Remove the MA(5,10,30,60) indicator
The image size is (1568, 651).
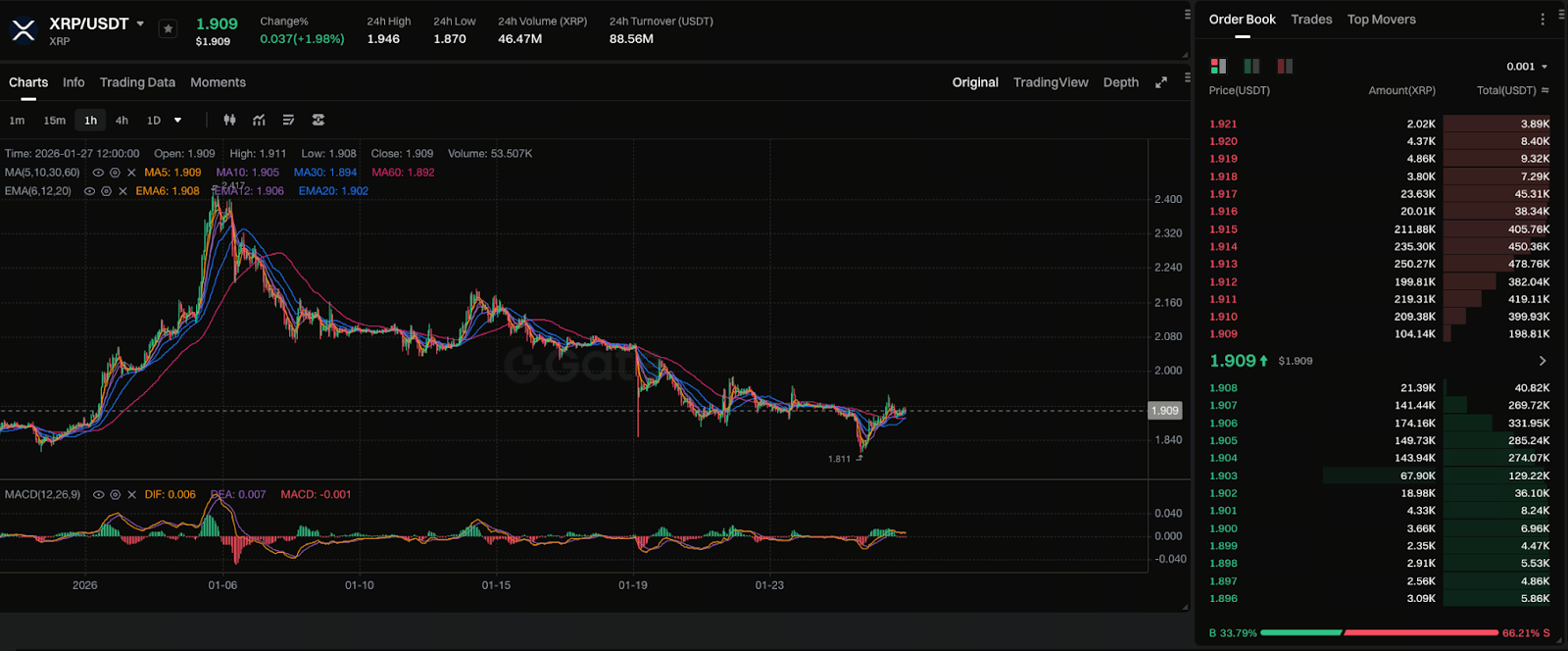click(131, 173)
